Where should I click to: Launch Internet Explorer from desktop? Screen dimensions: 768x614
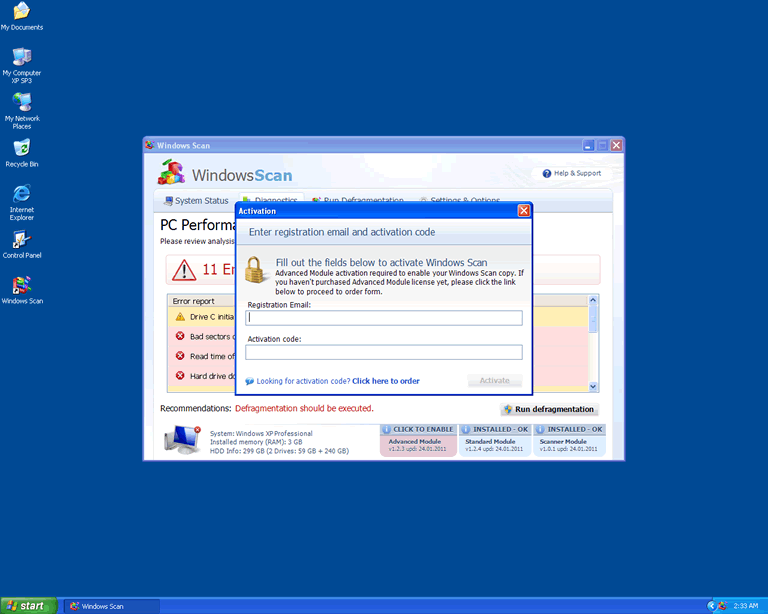pos(21,194)
